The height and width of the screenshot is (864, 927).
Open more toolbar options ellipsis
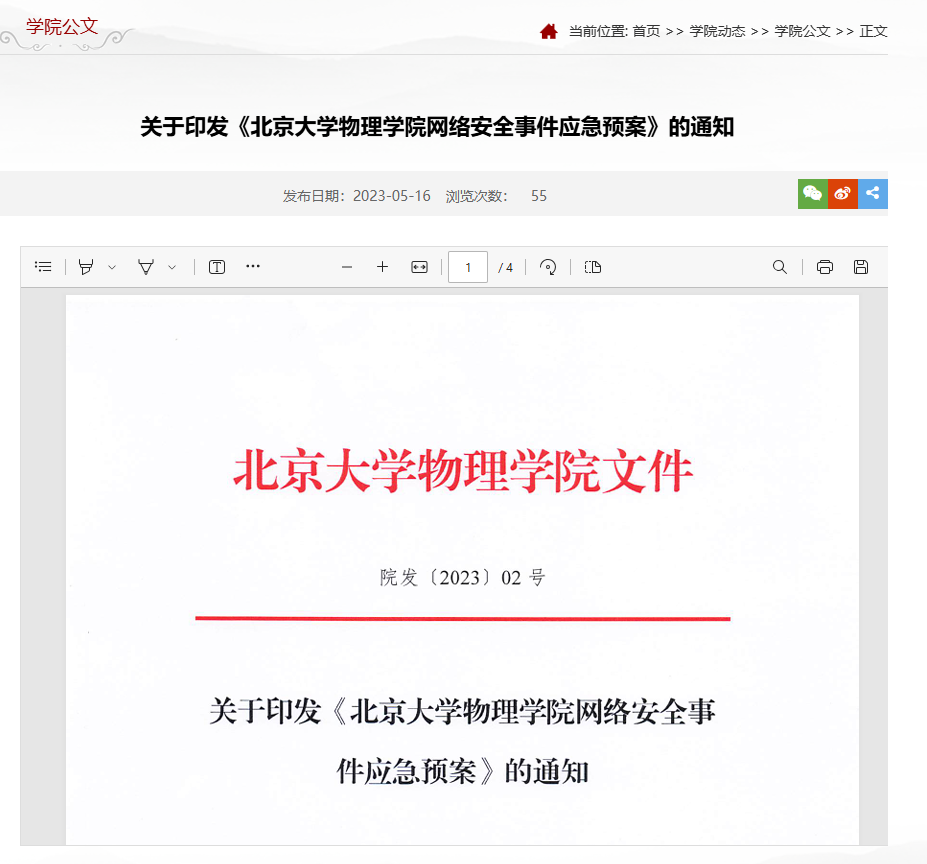tap(253, 267)
